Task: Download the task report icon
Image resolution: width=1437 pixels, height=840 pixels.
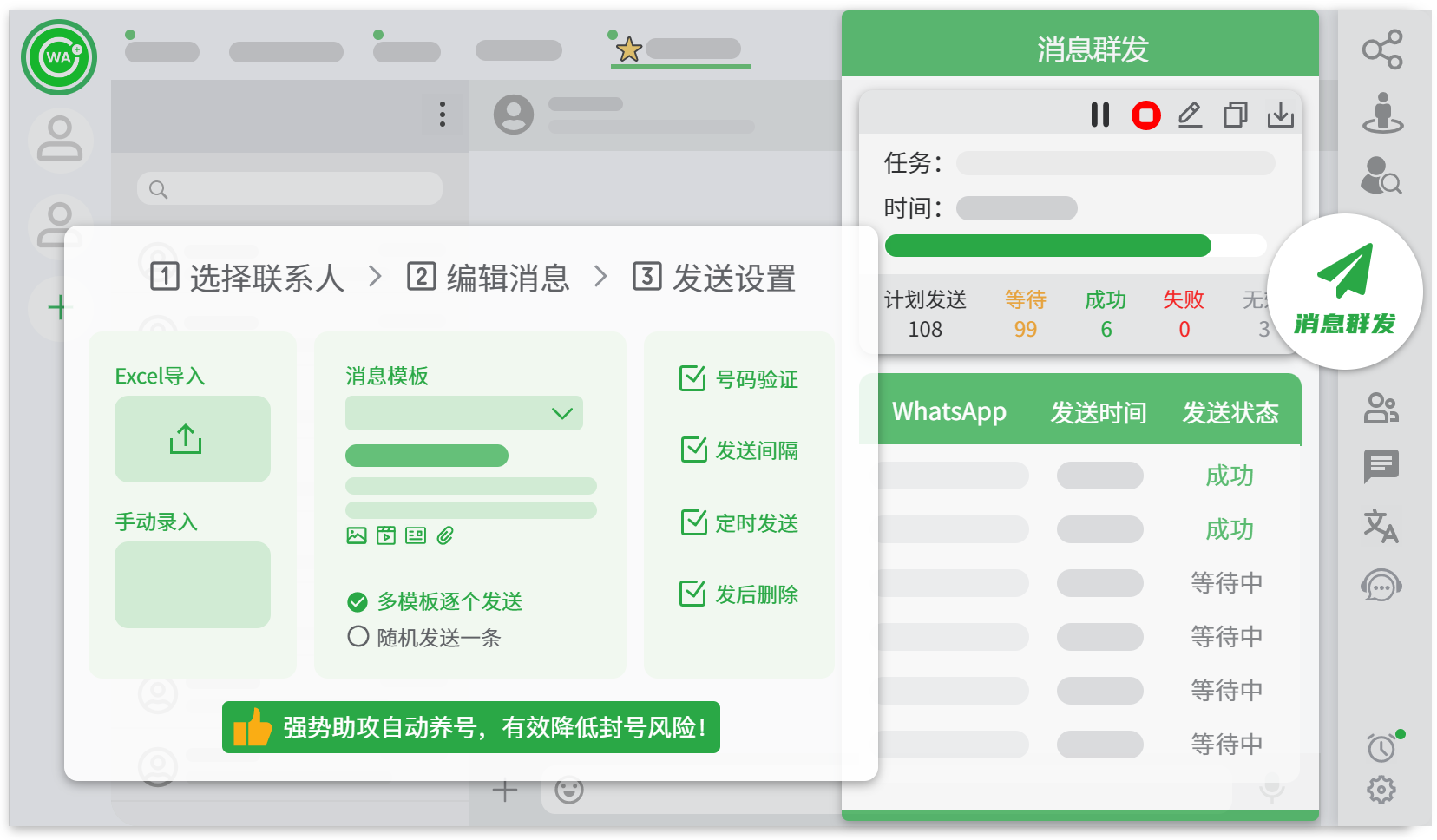Action: coord(1281,115)
